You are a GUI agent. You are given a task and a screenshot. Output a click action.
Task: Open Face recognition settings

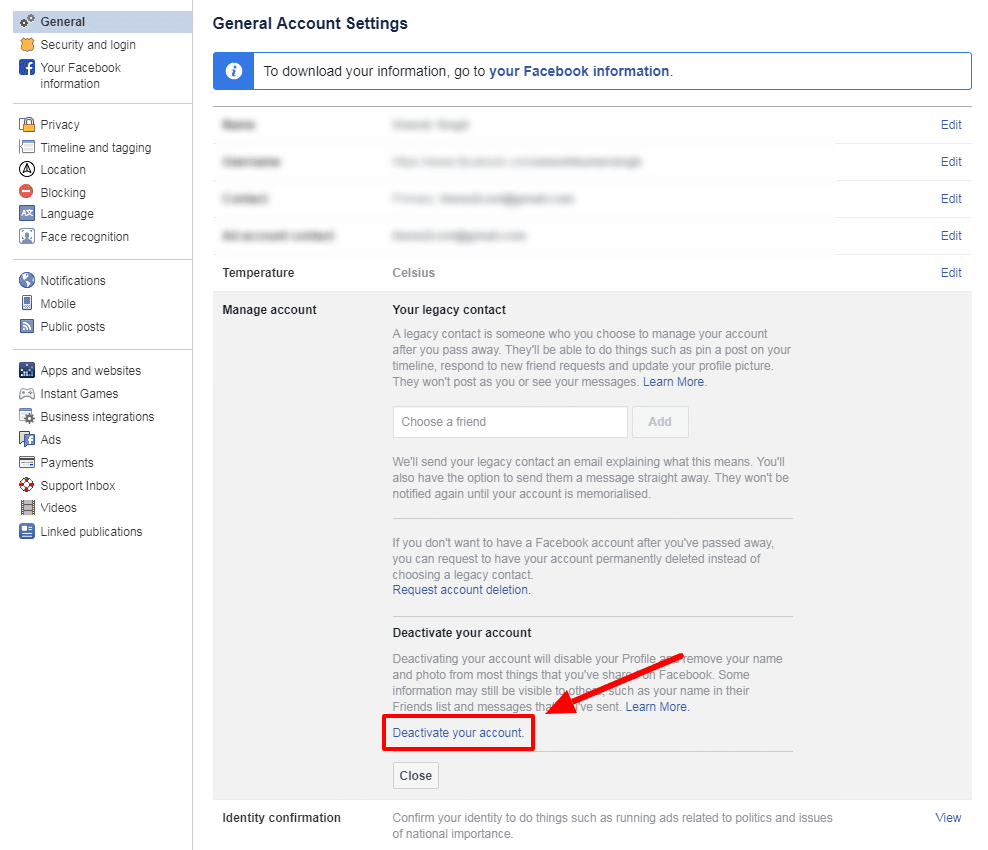tap(84, 237)
